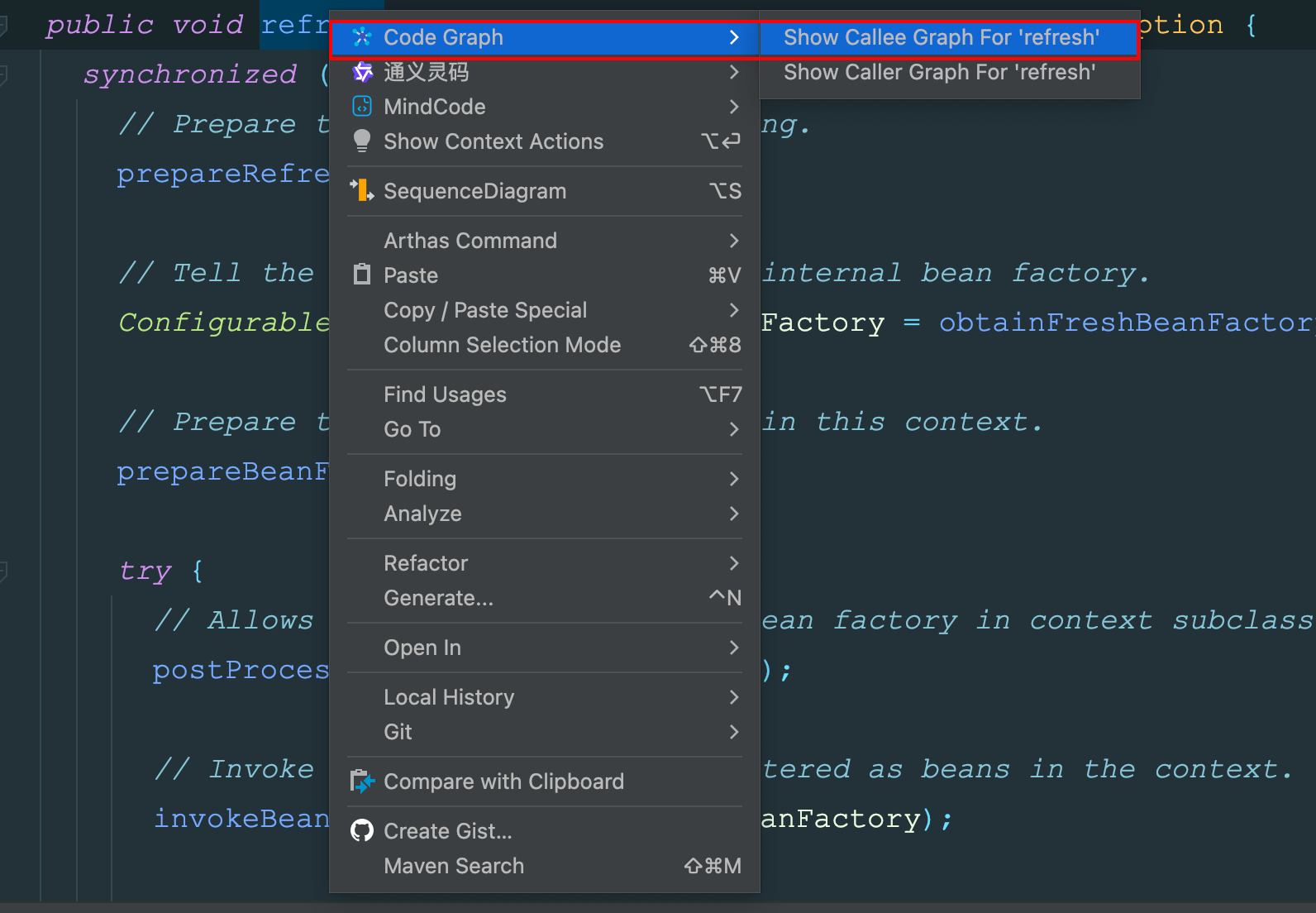Expand the Go To submenu arrow

[734, 429]
